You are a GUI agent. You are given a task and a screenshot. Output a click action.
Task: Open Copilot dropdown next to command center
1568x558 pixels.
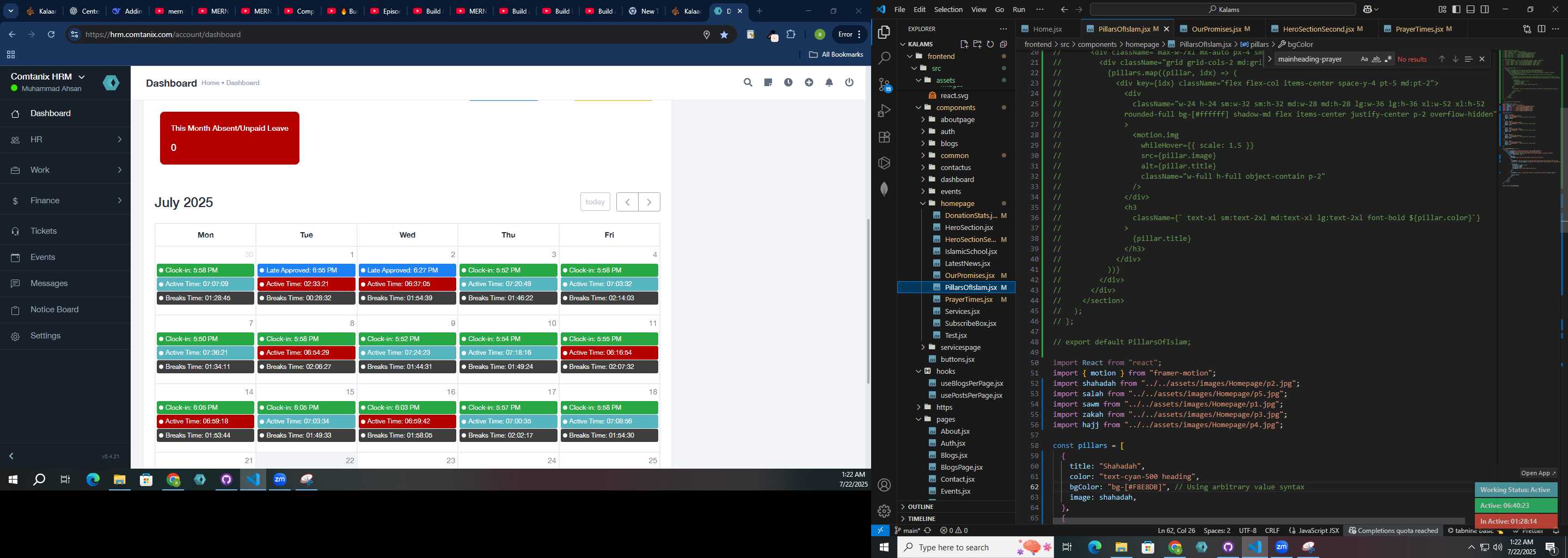(1371, 9)
